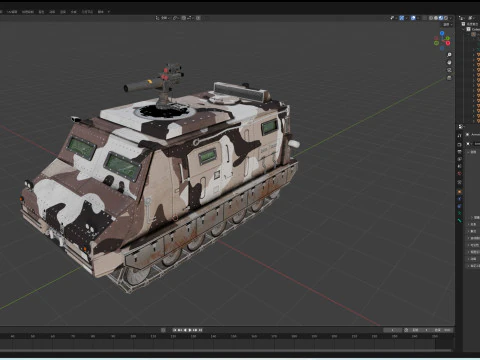Open the orange Object properties tab
Viewport: 480px width, 360px height.
(x=459, y=192)
